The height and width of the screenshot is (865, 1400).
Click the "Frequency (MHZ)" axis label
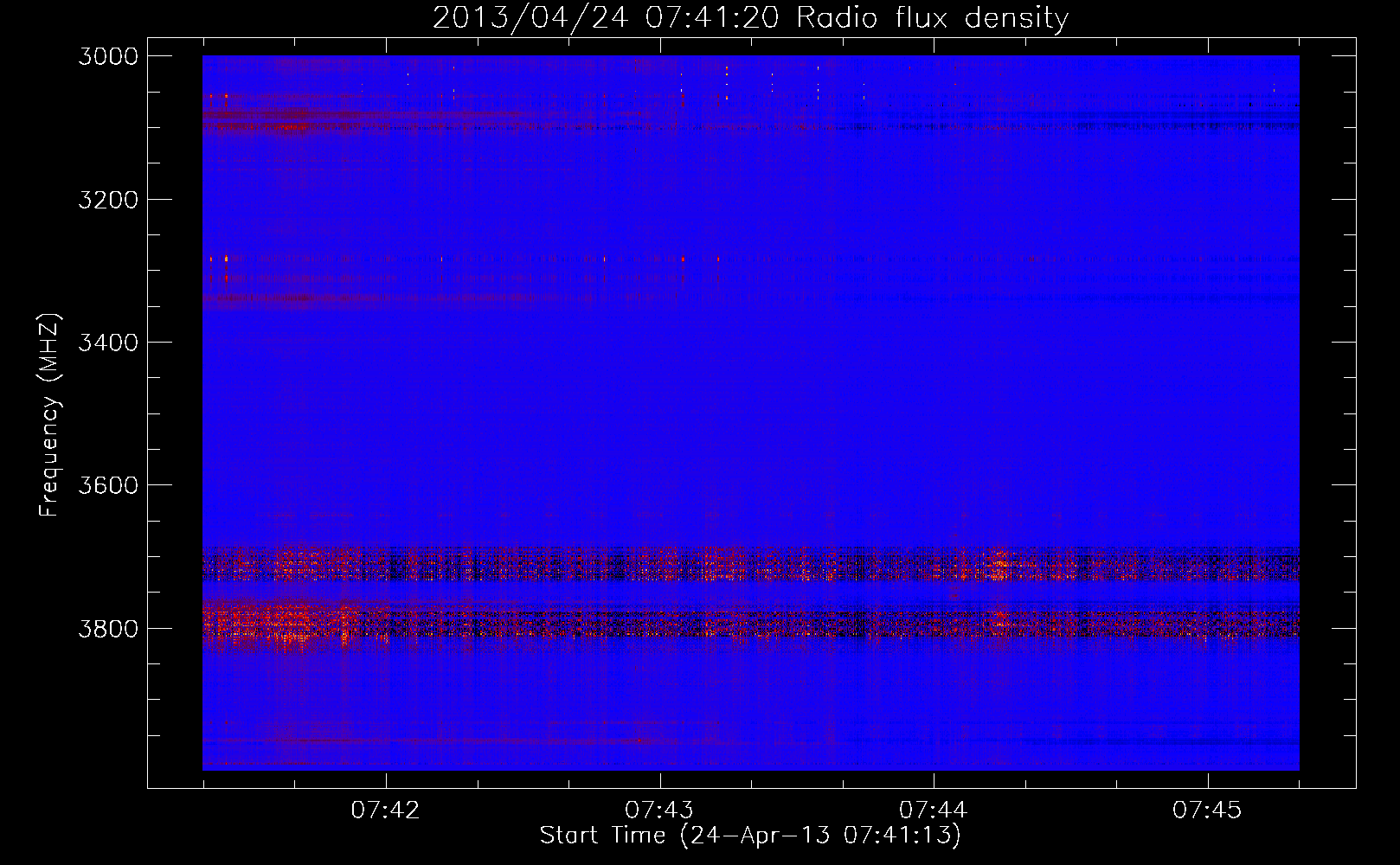click(x=50, y=415)
